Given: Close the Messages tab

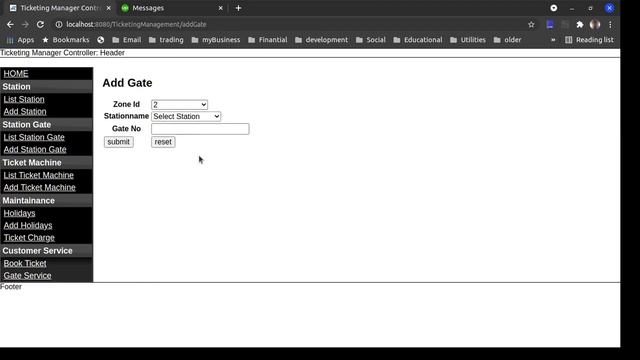Looking at the screenshot, I should pos(220,8).
